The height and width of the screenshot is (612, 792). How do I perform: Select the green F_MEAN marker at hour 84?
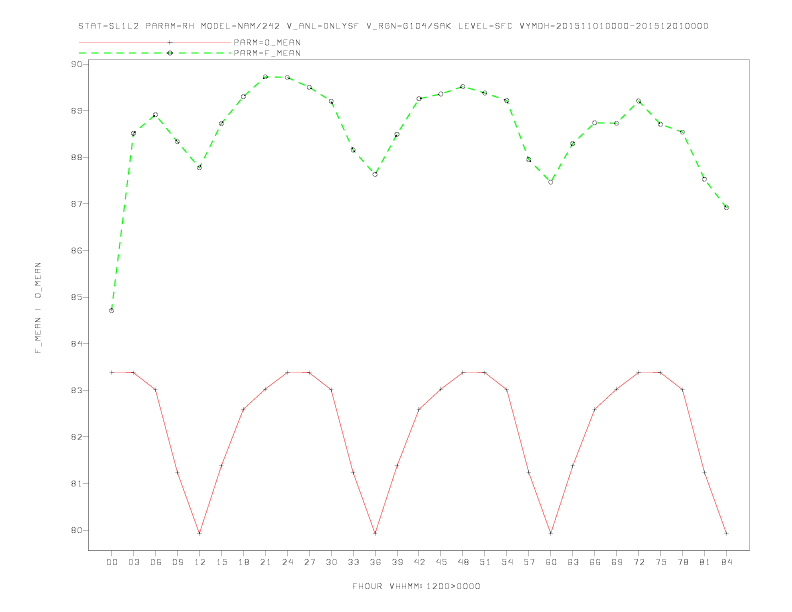click(726, 208)
